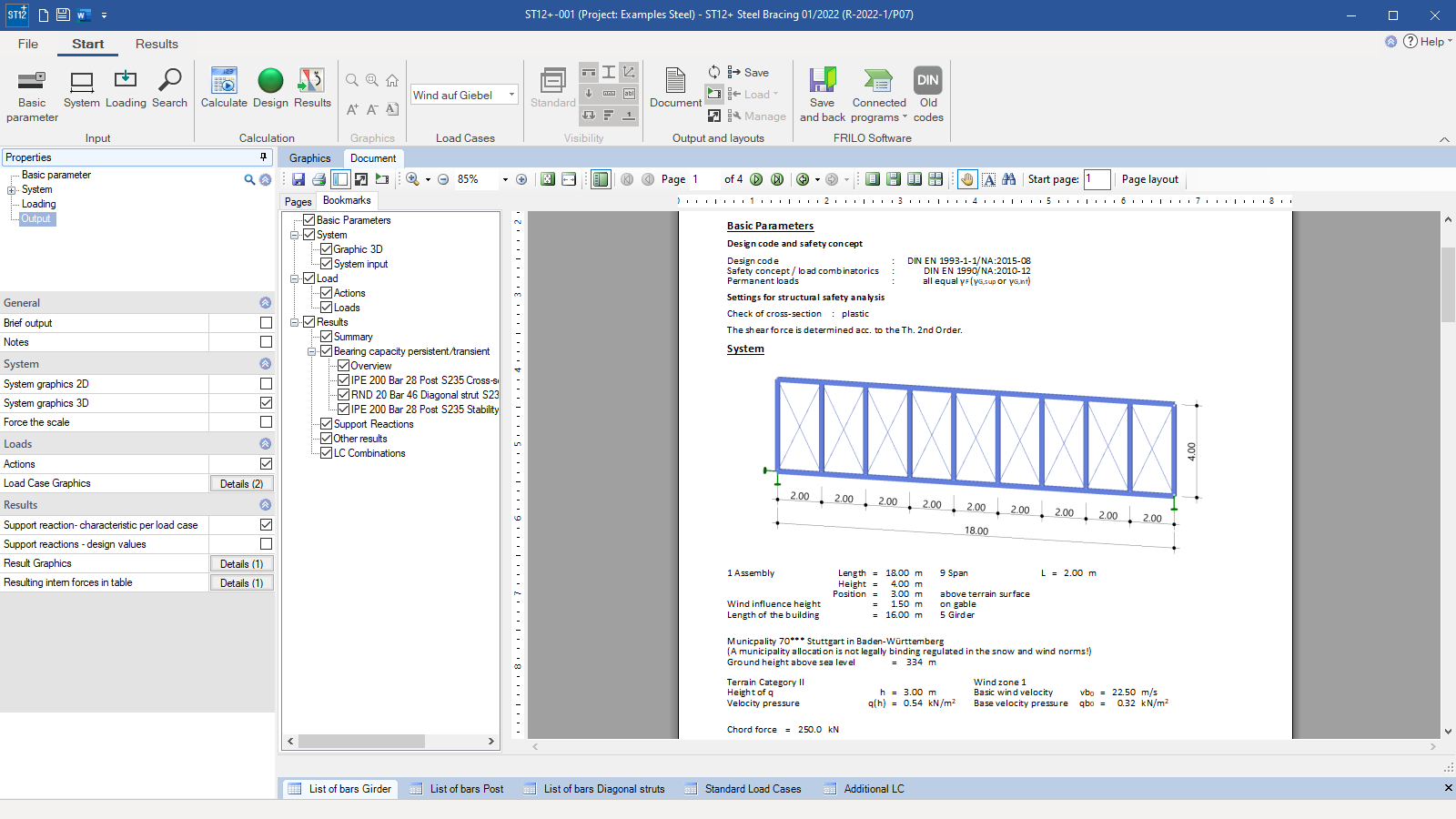The height and width of the screenshot is (819, 1456).
Task: Collapse the Results section chevron
Action: click(265, 505)
